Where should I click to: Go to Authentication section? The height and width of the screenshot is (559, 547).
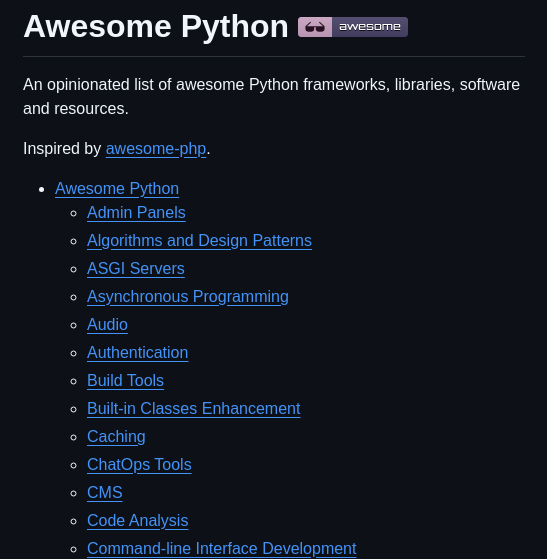pos(138,353)
